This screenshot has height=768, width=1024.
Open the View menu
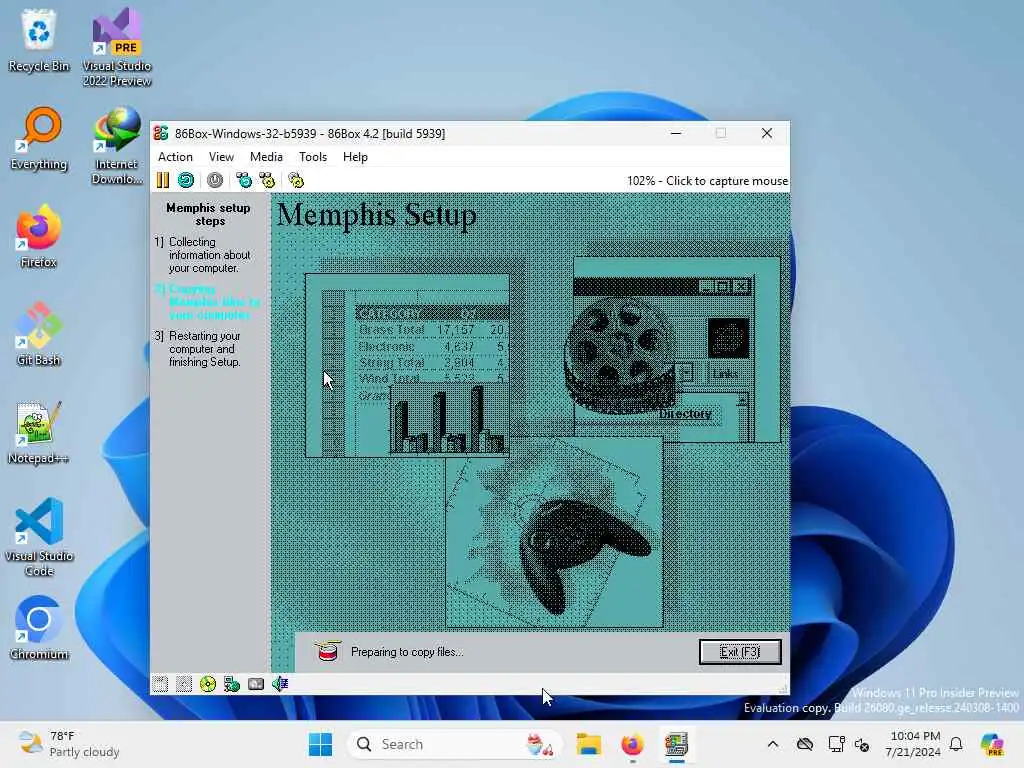tap(221, 157)
